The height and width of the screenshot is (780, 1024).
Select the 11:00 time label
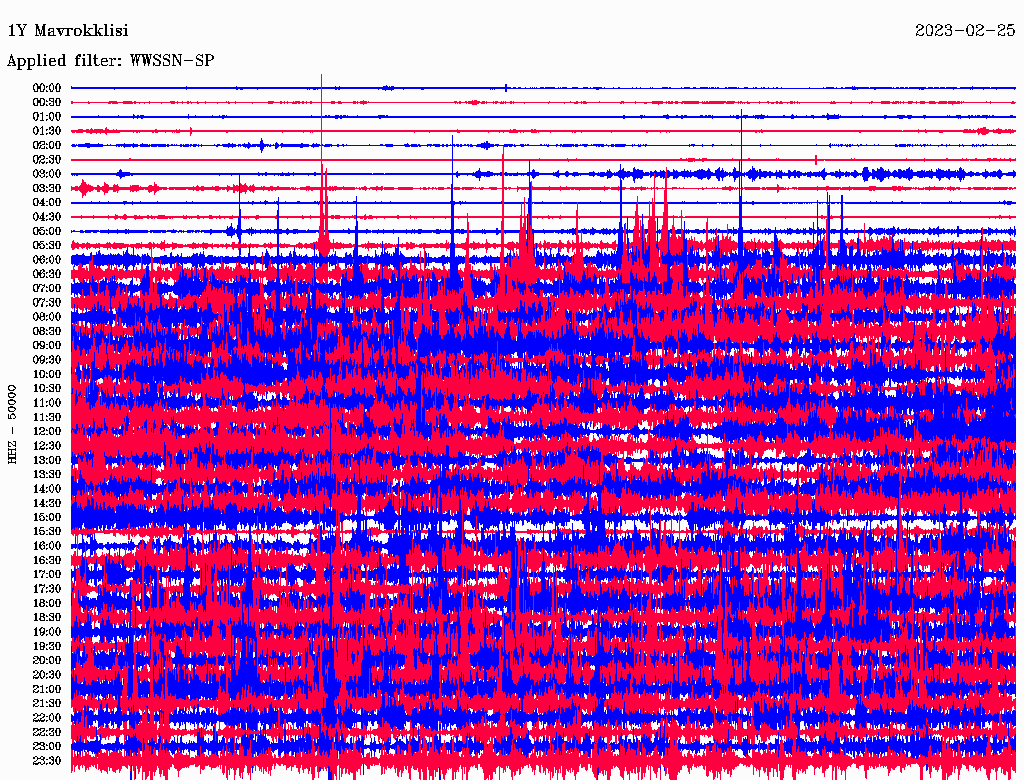point(47,403)
